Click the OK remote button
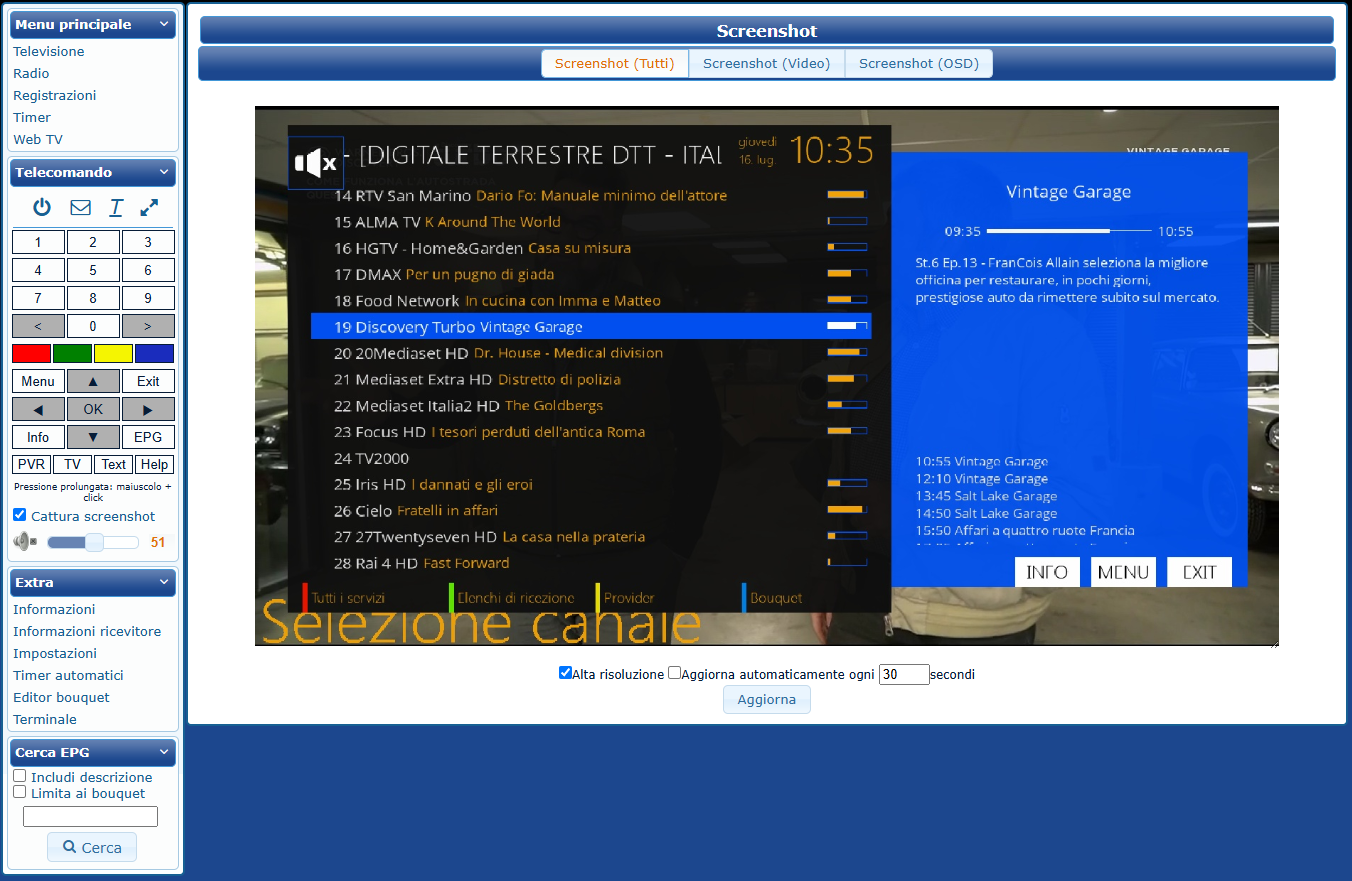Screen dimensions: 1352x881 (x=93, y=409)
